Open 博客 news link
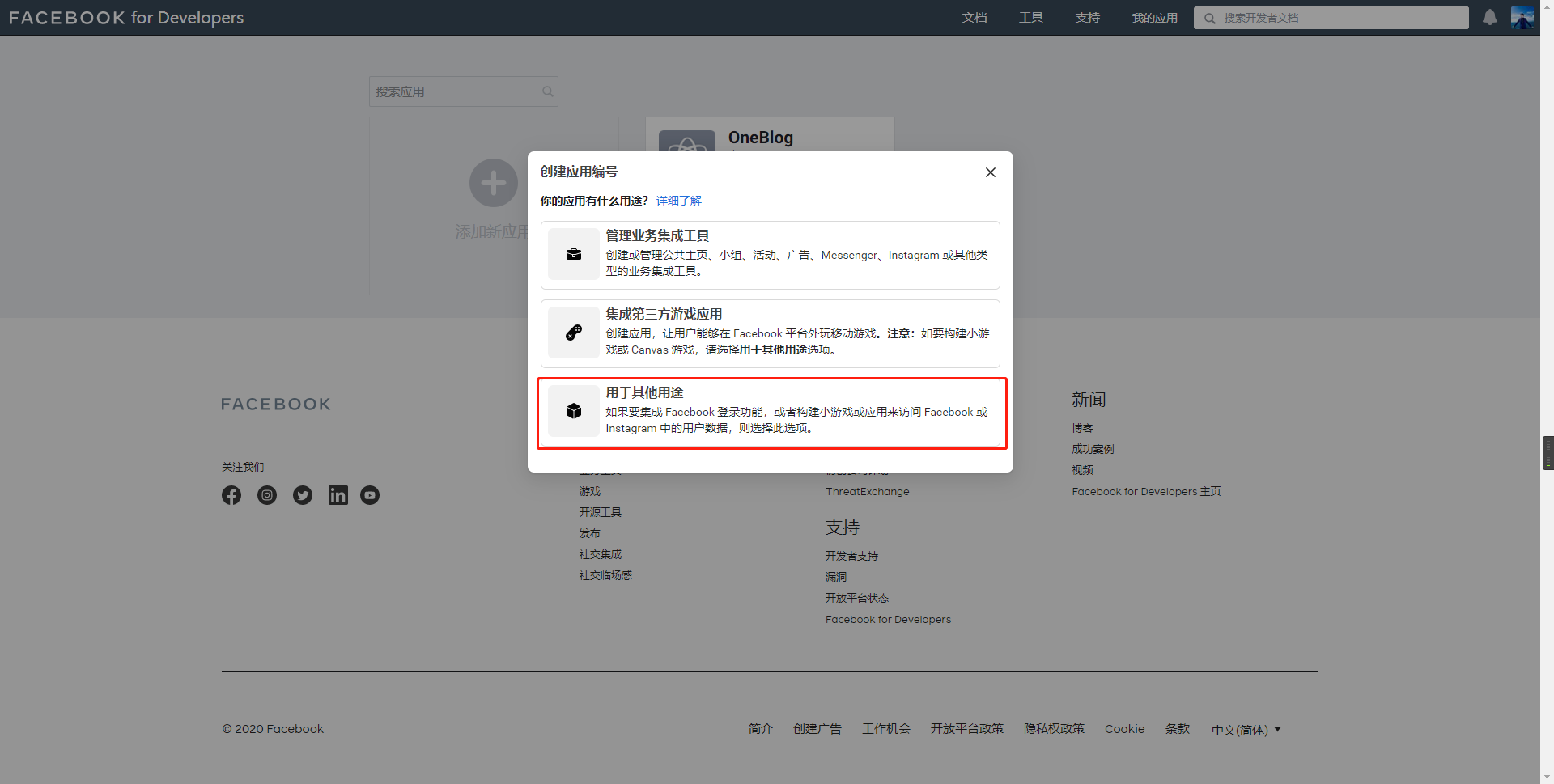Image resolution: width=1554 pixels, height=784 pixels. click(1082, 428)
